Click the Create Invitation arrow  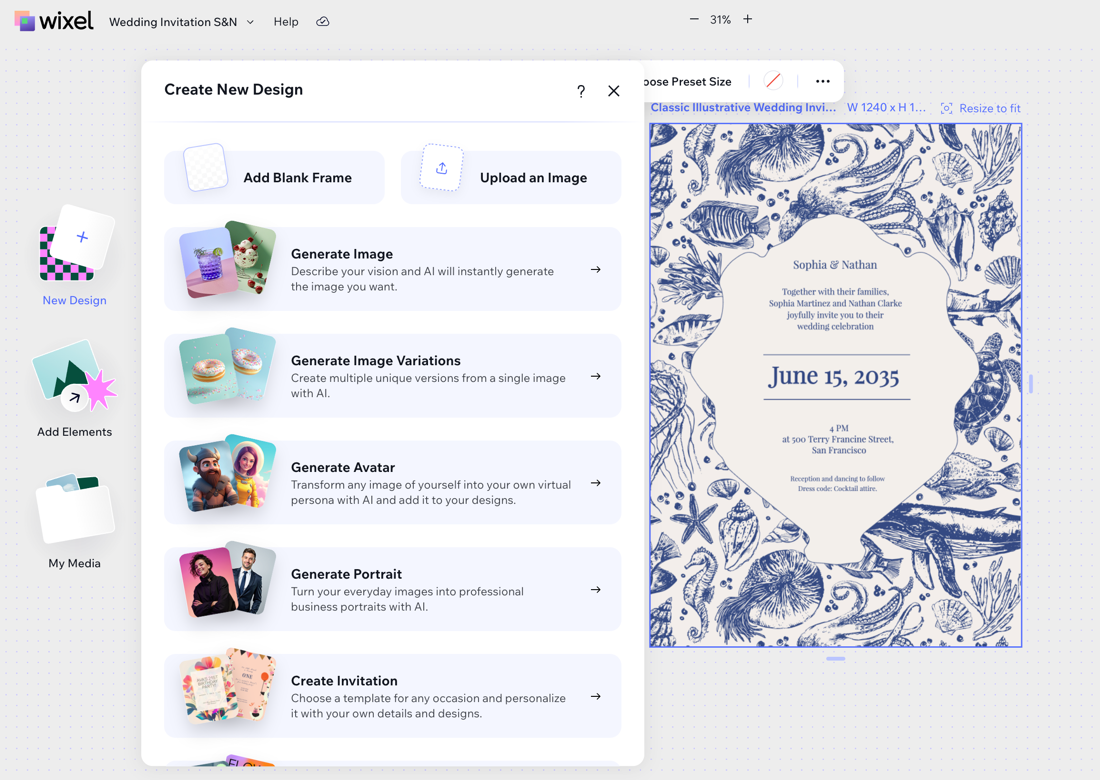(x=596, y=697)
